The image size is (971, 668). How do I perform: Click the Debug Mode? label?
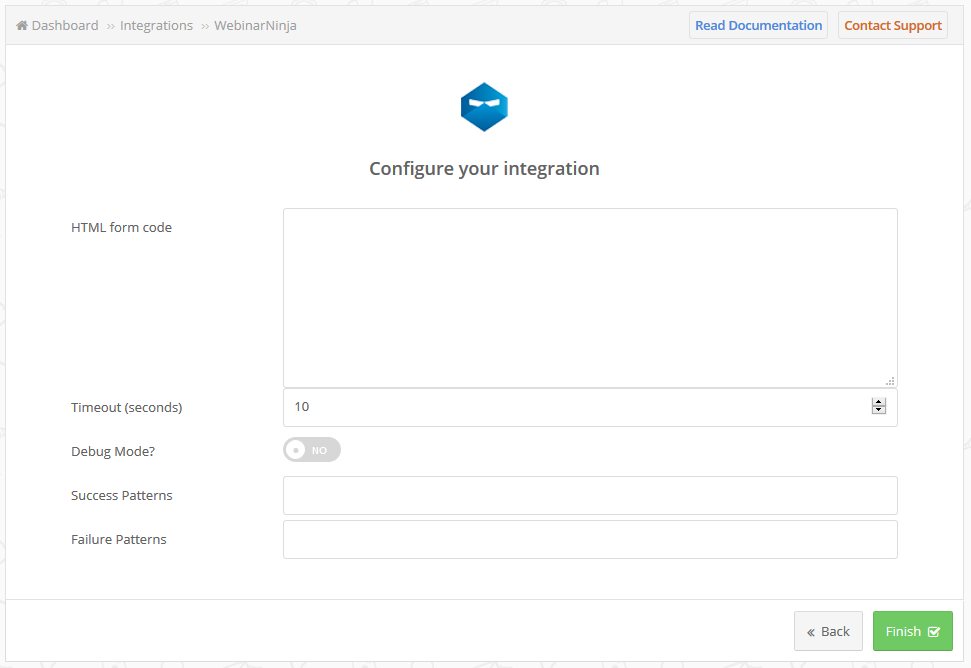[x=113, y=451]
